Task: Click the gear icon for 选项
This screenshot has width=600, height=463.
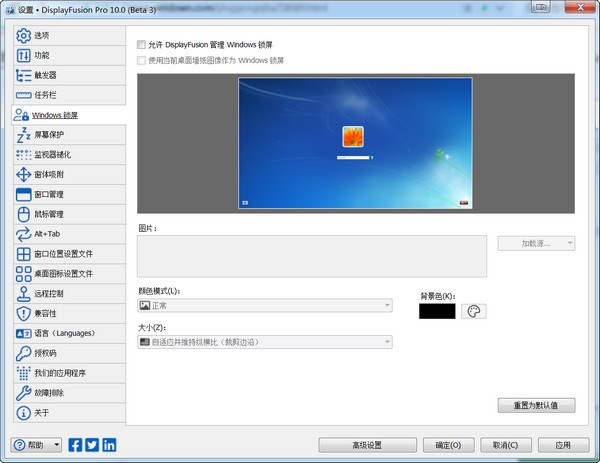Action: (x=23, y=36)
